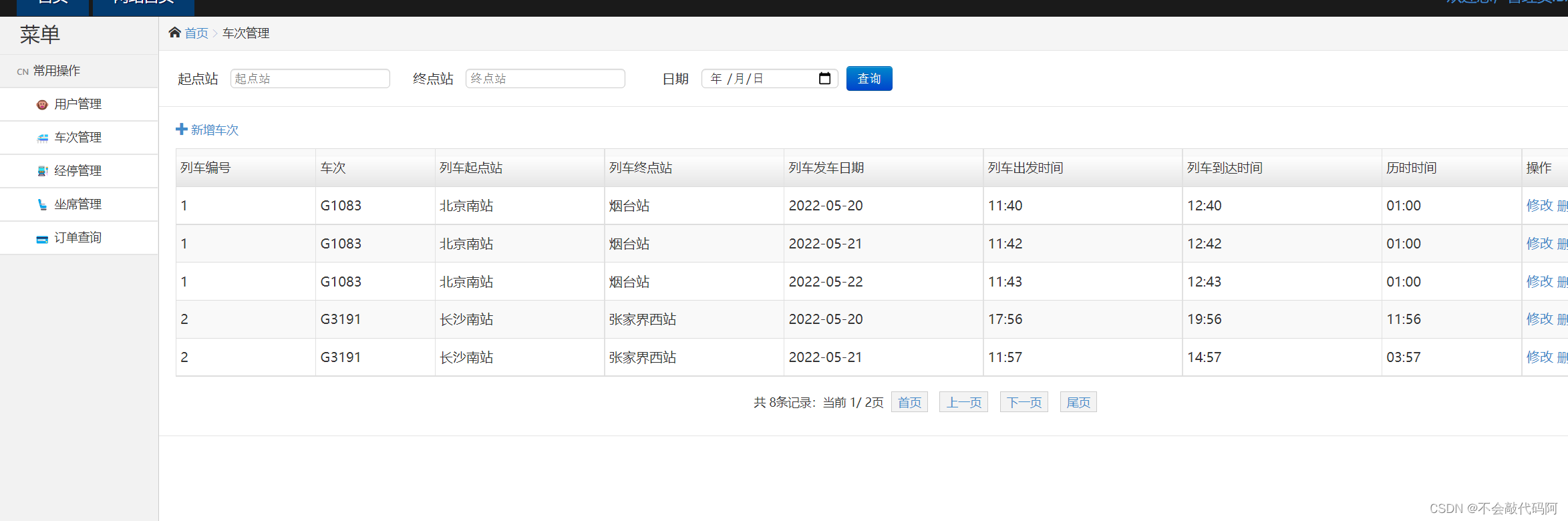Image resolution: width=1568 pixels, height=521 pixels.
Task: Click the 车次管理 train icon
Action: pyautogui.click(x=42, y=138)
